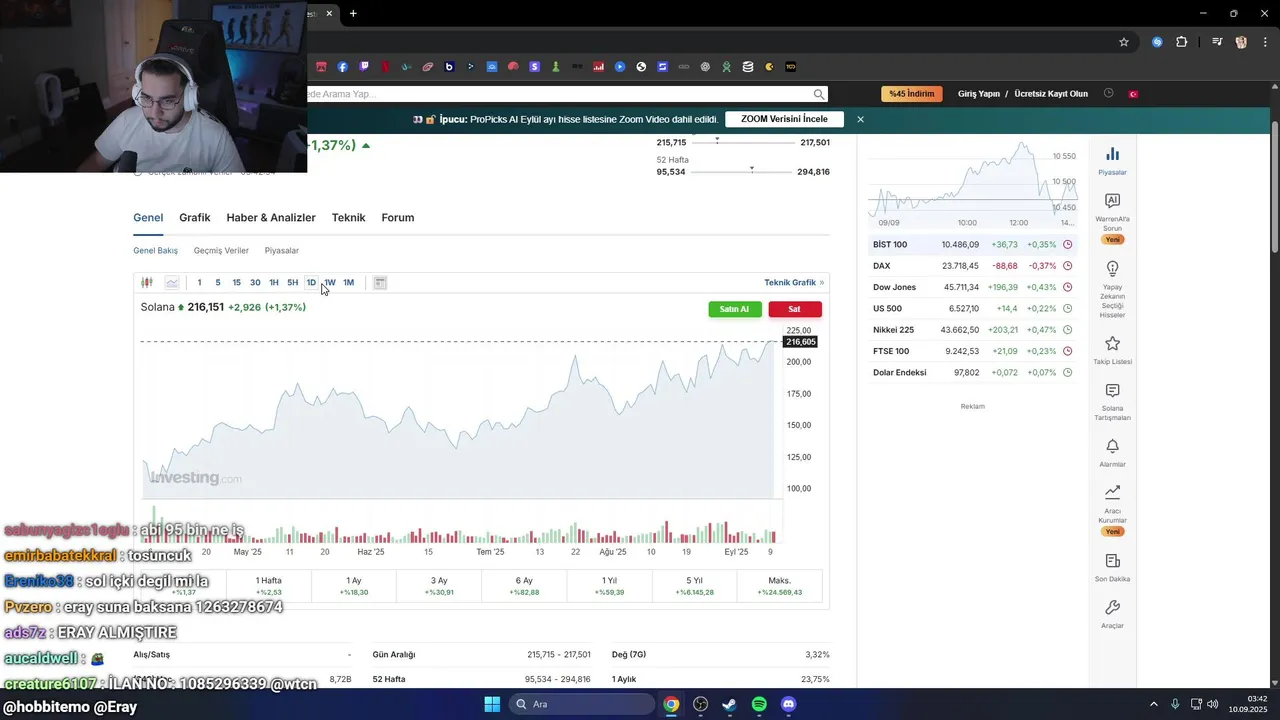
Task: Switch chart to area line type icon
Action: [172, 283]
